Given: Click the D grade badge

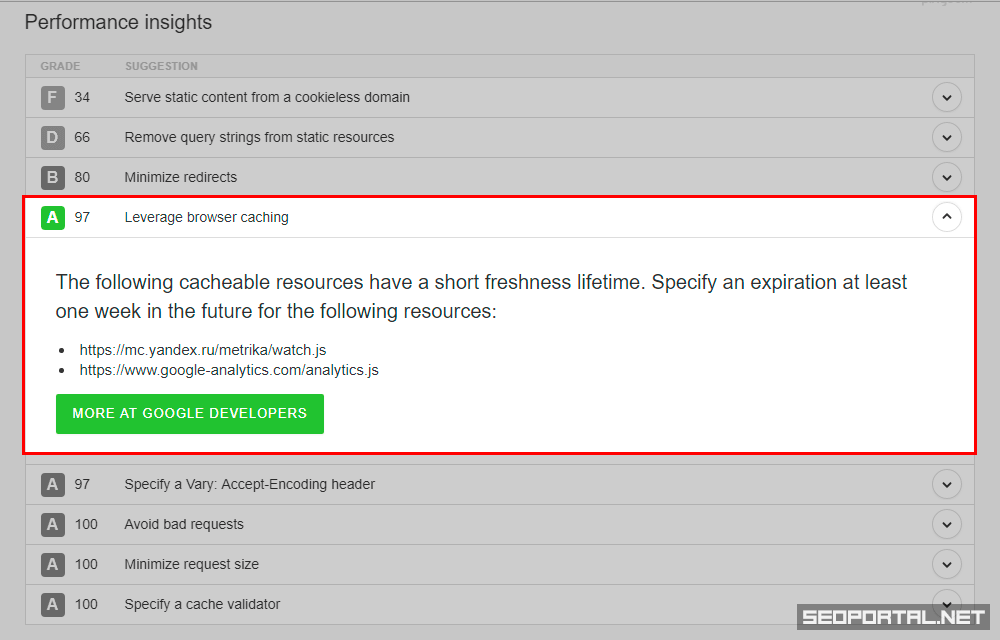Looking at the screenshot, I should coord(53,137).
